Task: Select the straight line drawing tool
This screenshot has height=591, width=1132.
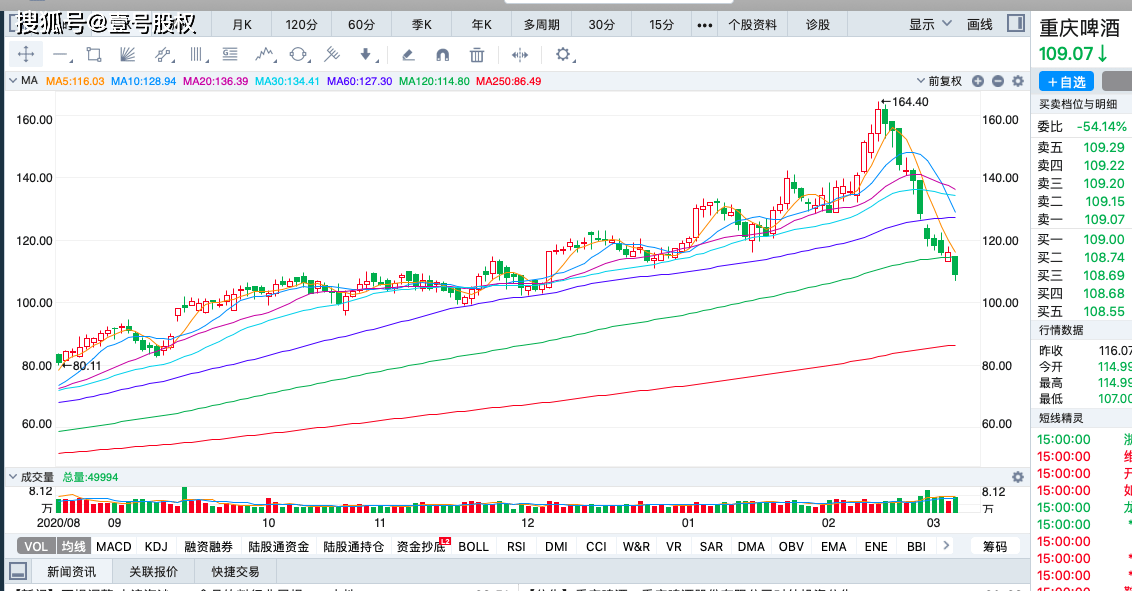Action: 61,55
